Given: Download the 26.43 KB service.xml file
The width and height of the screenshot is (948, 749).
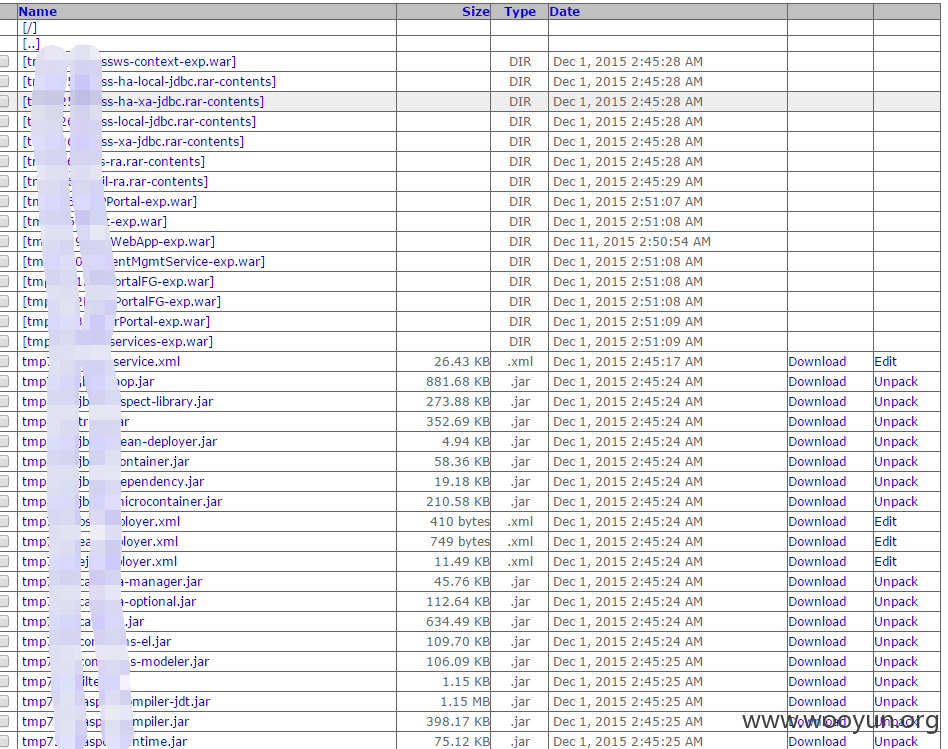Looking at the screenshot, I should pyautogui.click(x=817, y=362).
